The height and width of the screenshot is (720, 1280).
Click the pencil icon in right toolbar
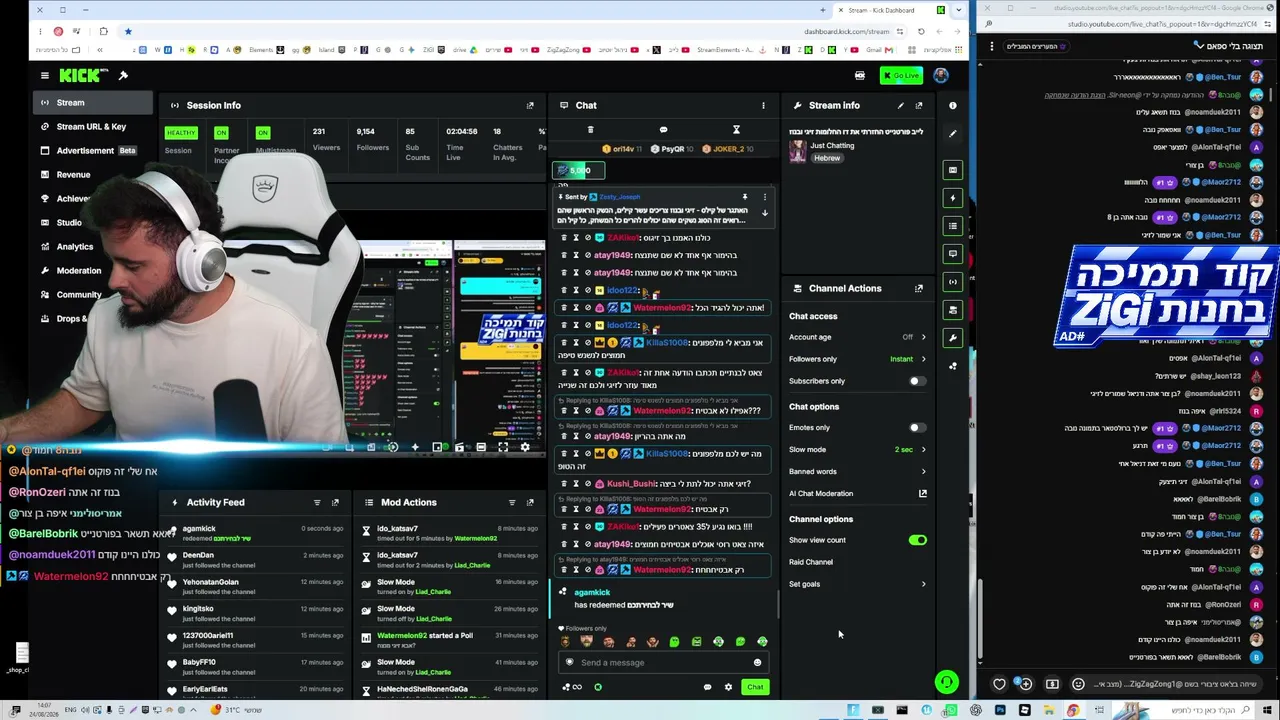click(x=953, y=133)
